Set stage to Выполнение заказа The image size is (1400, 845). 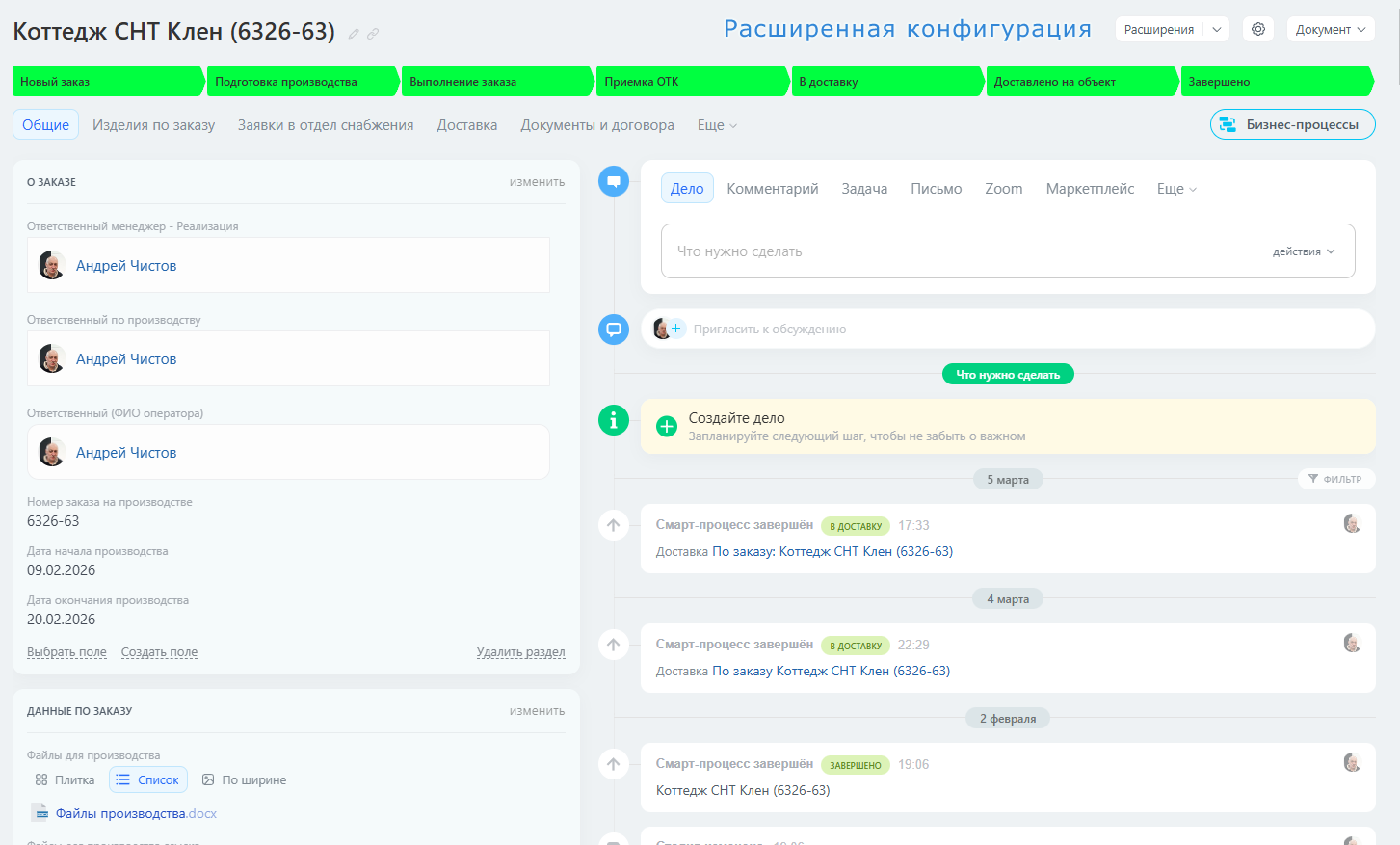(498, 82)
